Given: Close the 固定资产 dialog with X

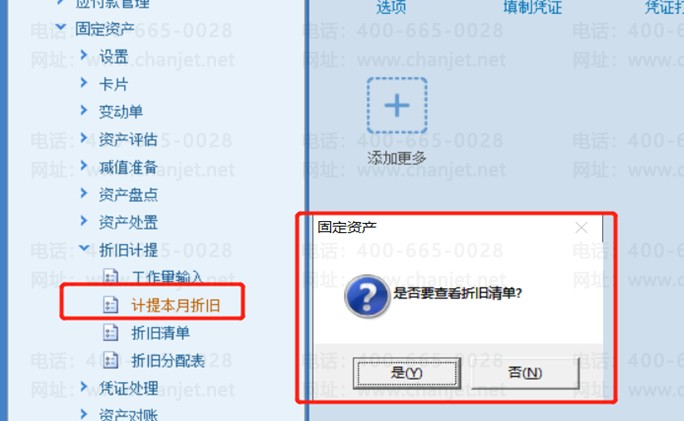Looking at the screenshot, I should pyautogui.click(x=581, y=227).
